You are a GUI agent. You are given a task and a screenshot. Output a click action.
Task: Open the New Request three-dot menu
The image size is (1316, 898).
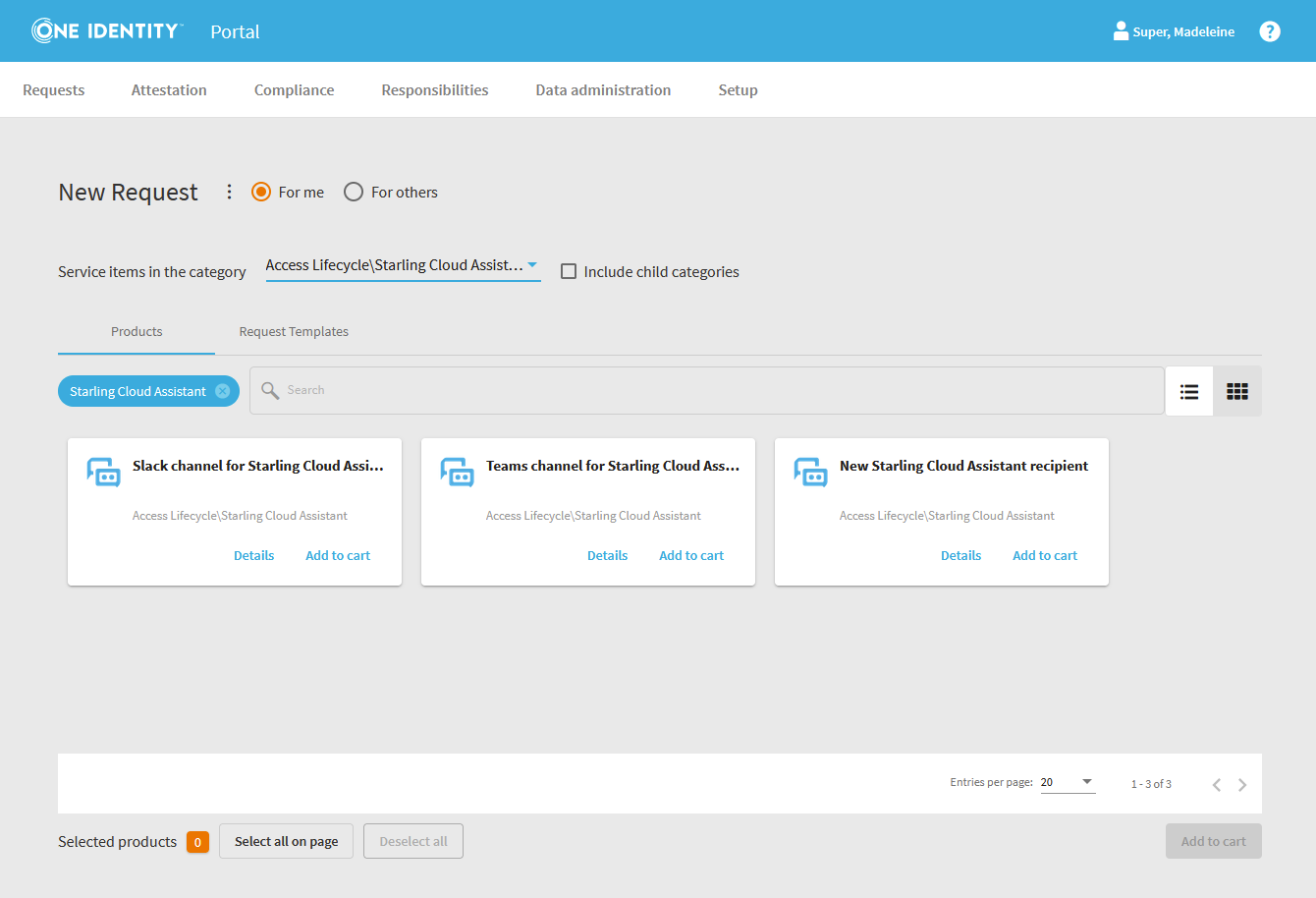coord(229,192)
